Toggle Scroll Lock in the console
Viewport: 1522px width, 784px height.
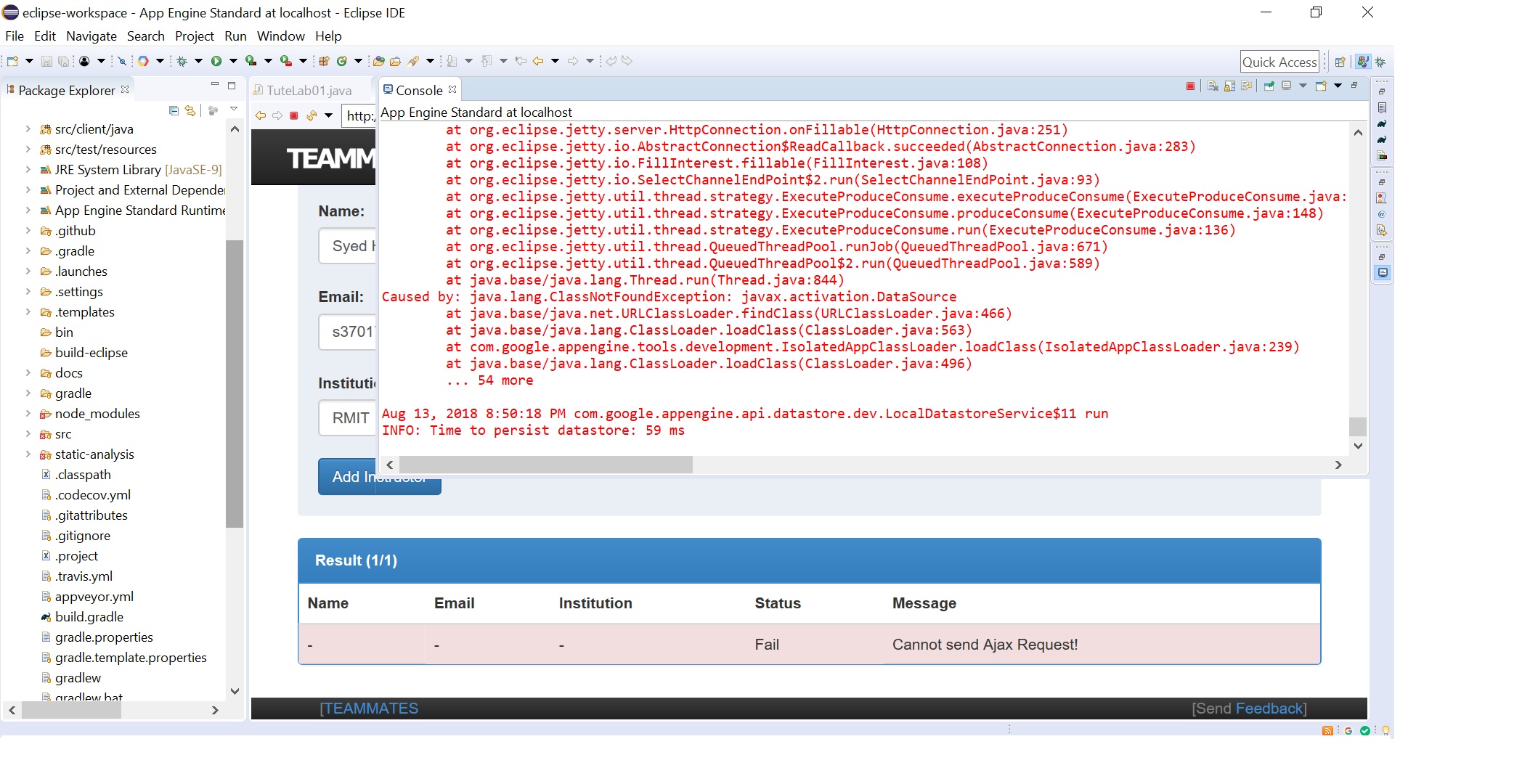coord(1229,86)
